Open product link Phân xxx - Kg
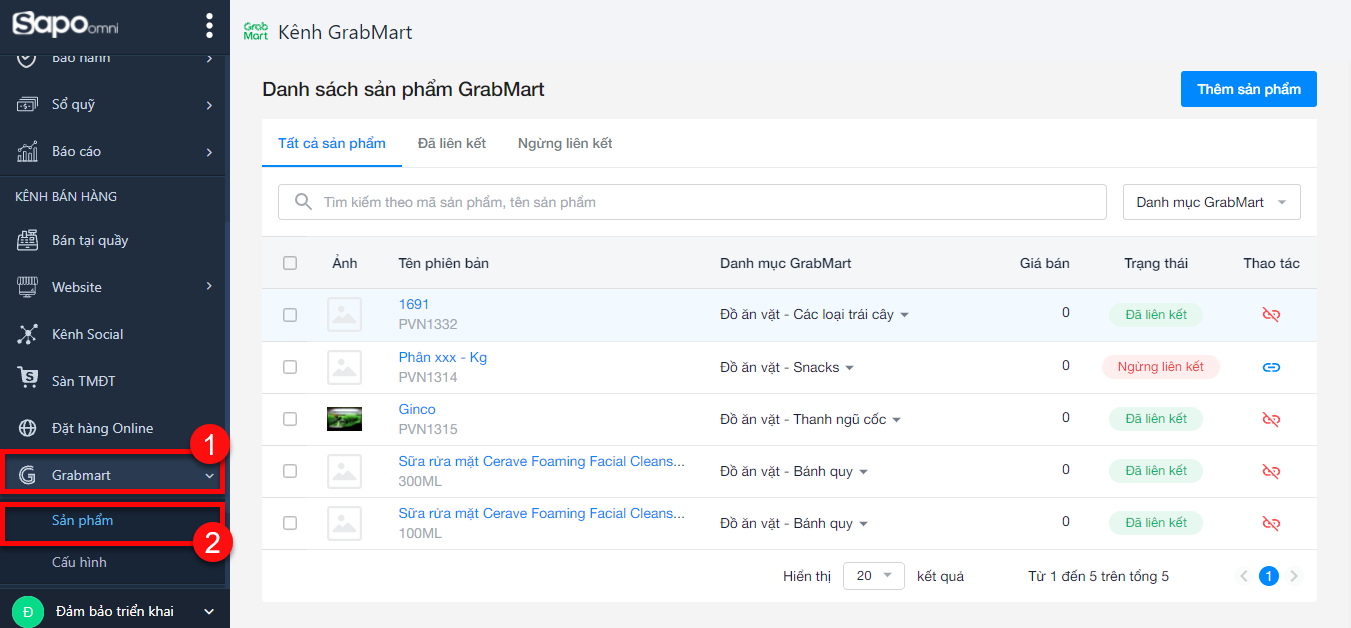 tap(443, 357)
